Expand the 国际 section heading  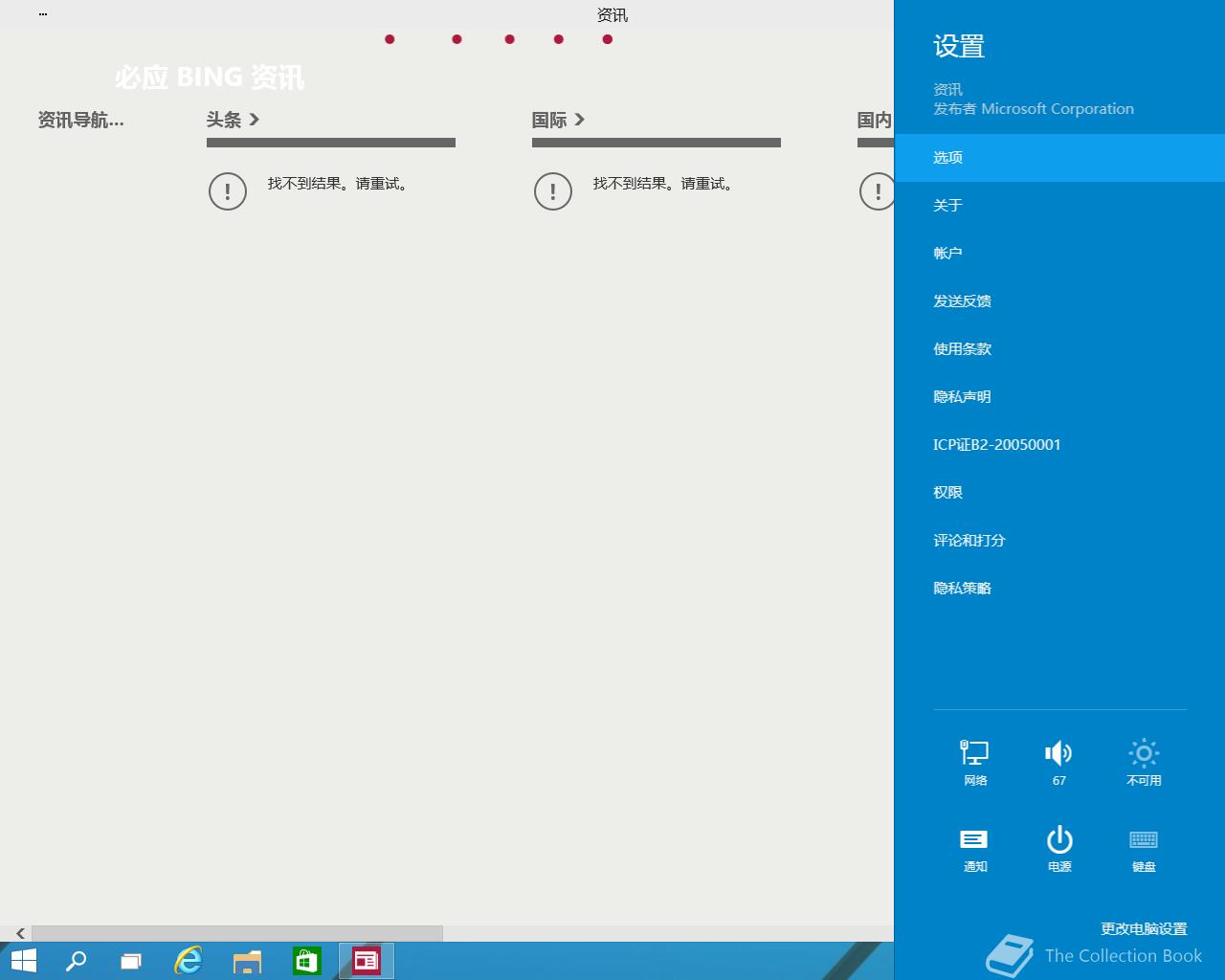(x=558, y=120)
